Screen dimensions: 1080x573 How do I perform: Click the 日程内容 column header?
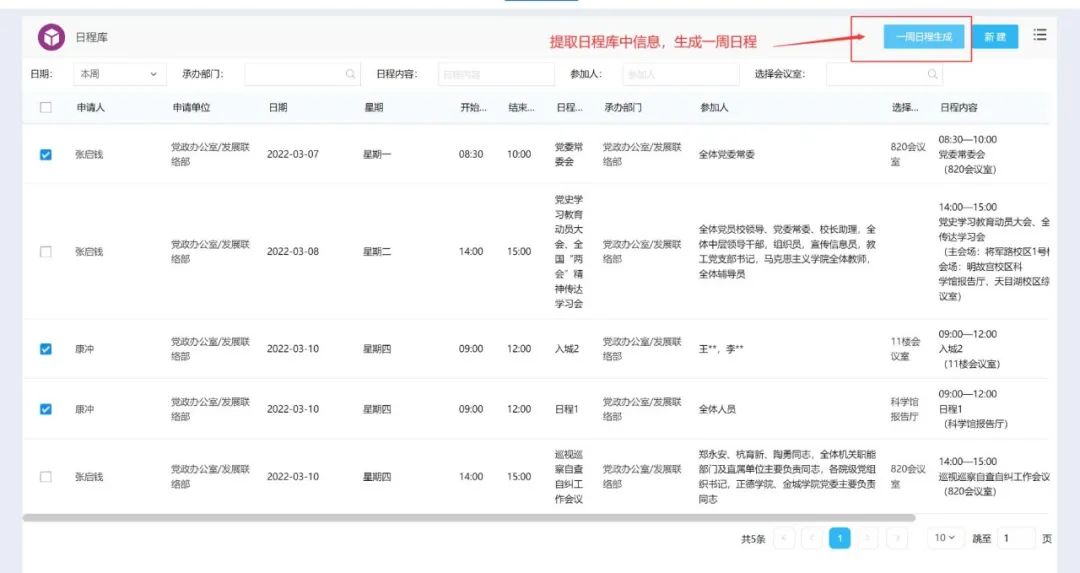[958, 107]
